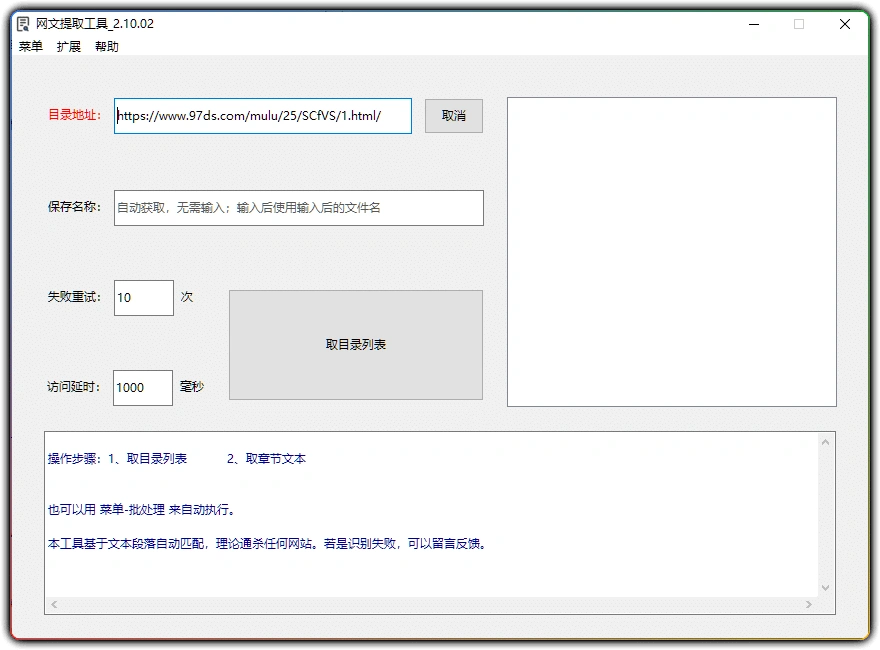
Task: Click the log horizontal scroll left arrow
Action: [x=54, y=605]
